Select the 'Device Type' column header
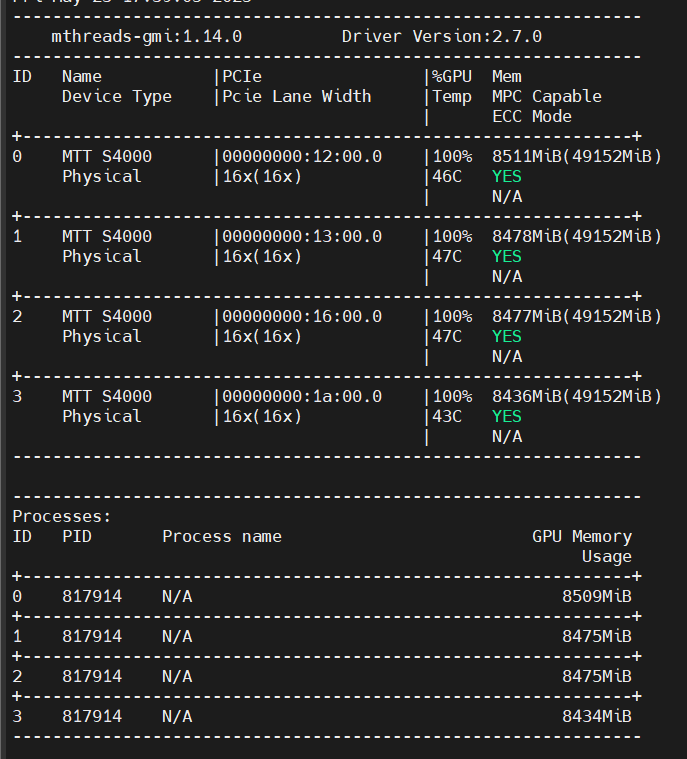 click(117, 97)
